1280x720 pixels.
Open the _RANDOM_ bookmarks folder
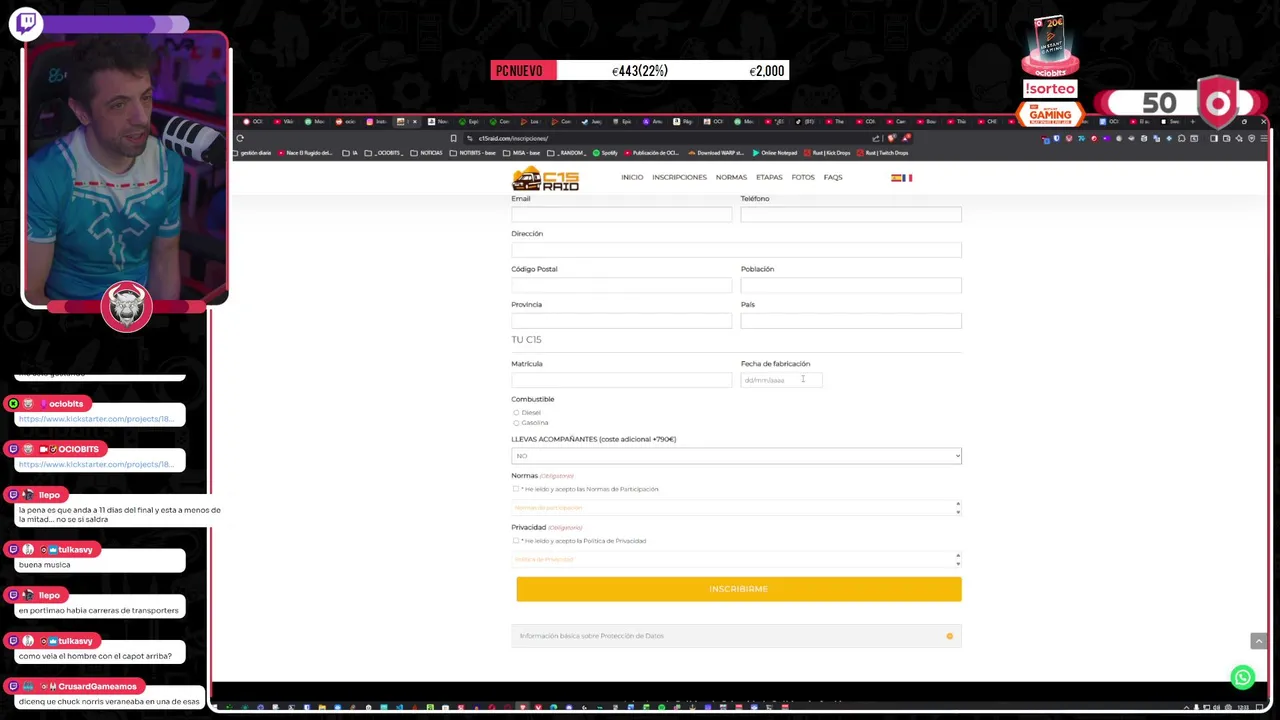pyautogui.click(x=567, y=153)
